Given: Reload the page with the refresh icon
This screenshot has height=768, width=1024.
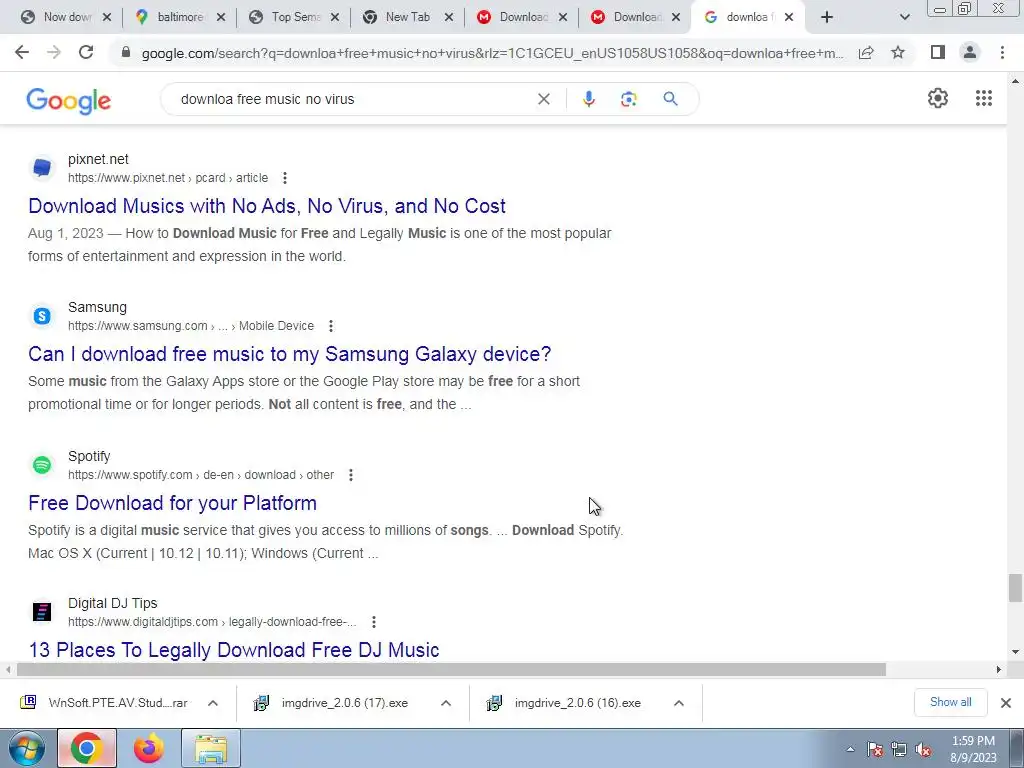Looking at the screenshot, I should coord(86,53).
